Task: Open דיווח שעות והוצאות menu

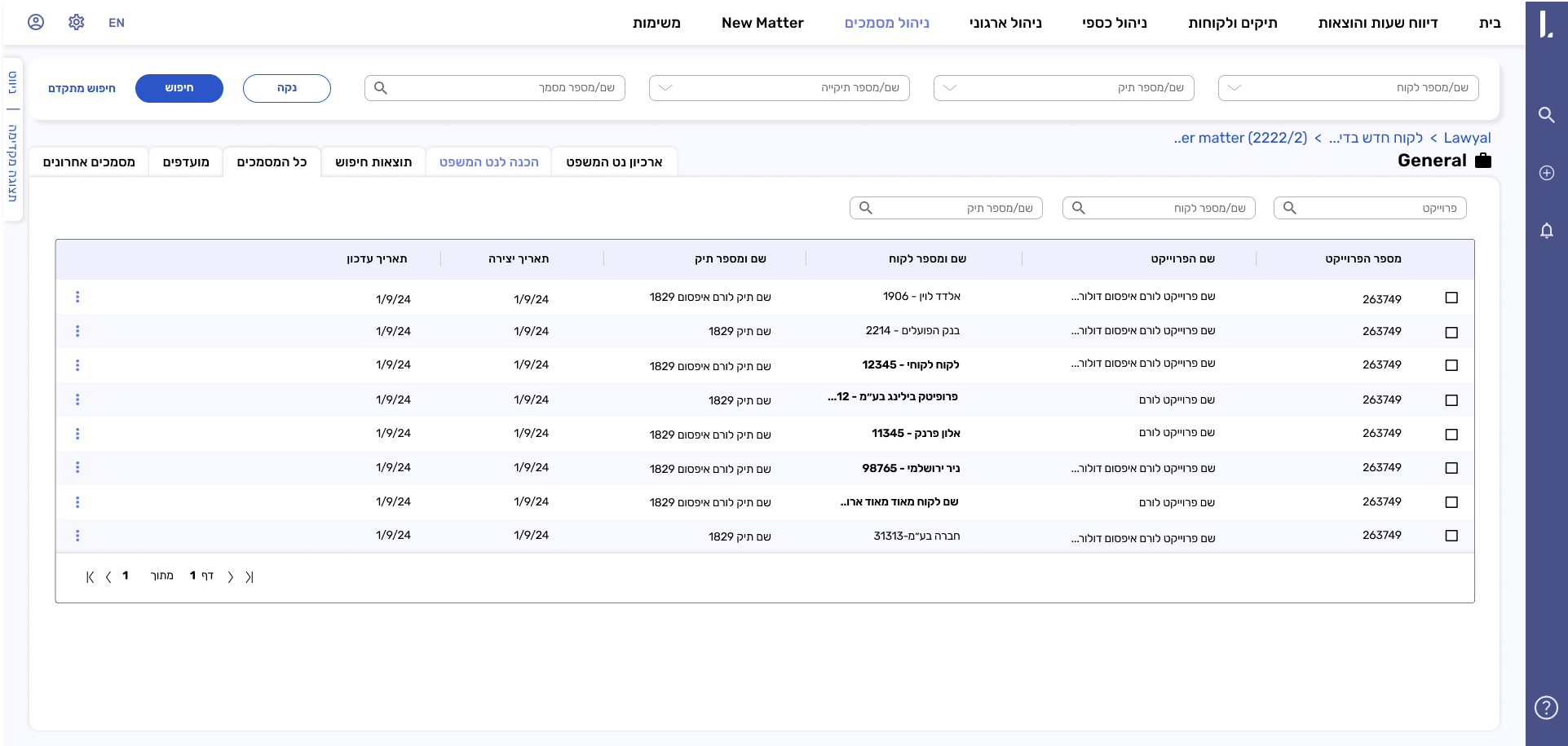Action: [1378, 23]
